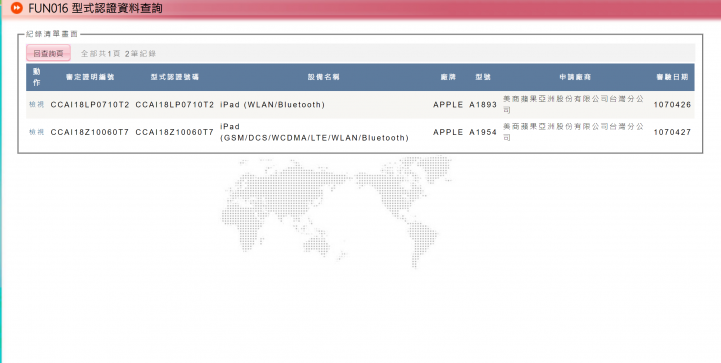Click the 紀錄清單畫面 panel label
Screen dimensions: 721x363
(52, 34)
